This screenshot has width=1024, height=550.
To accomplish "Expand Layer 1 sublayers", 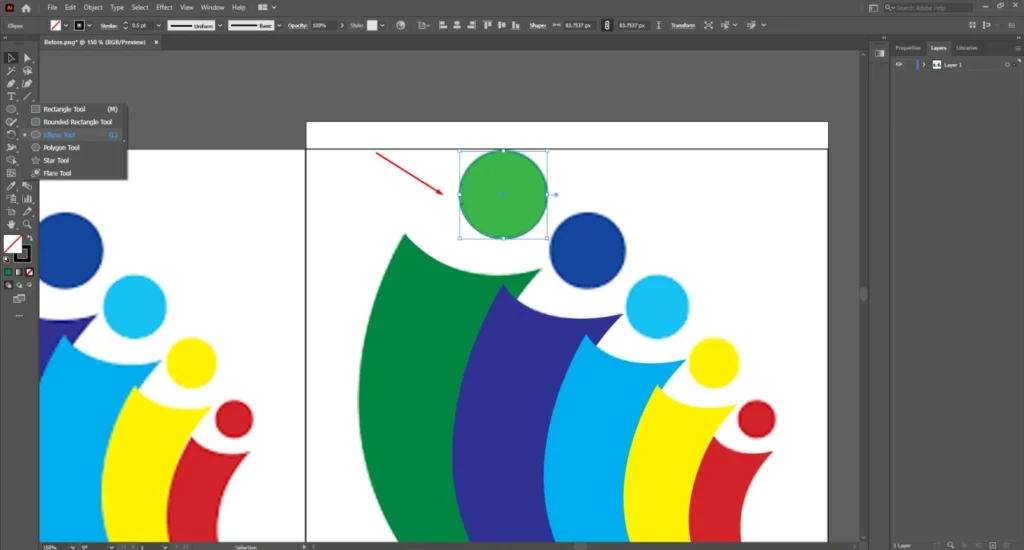I will point(923,65).
